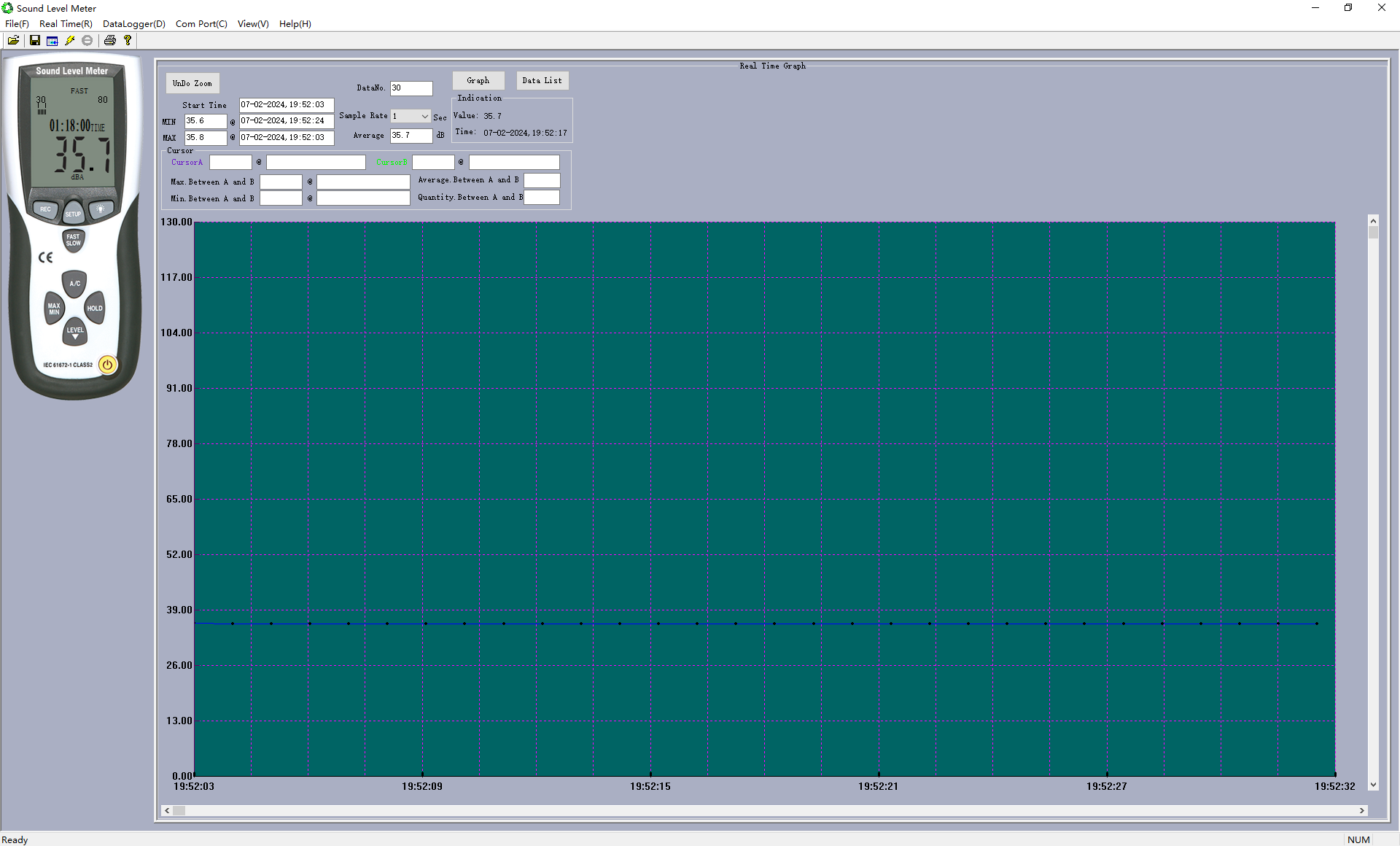
Task: Click the power button on meter
Action: point(110,363)
